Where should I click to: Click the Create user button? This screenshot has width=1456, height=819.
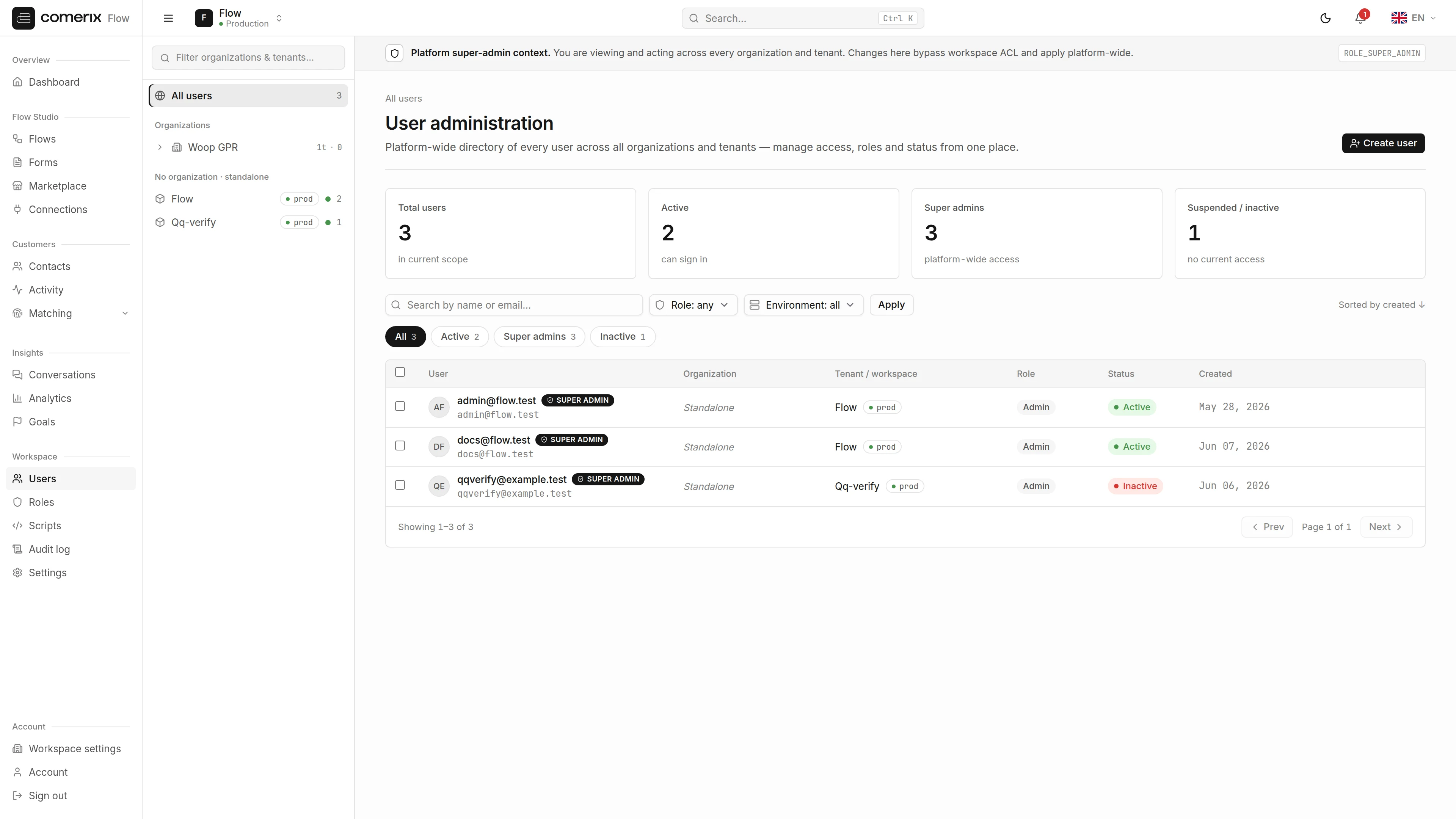(1383, 143)
